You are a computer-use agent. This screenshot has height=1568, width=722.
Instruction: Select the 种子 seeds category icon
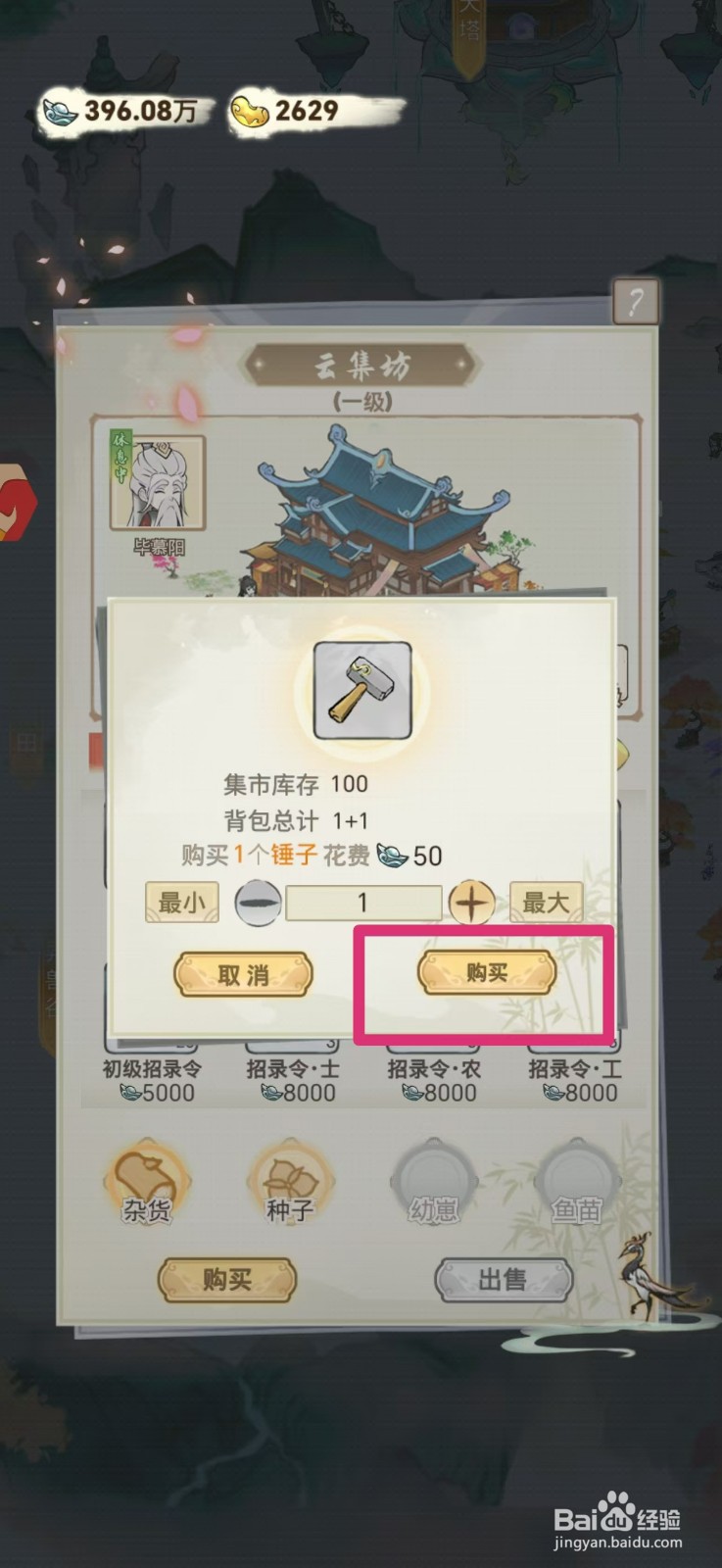coord(290,1181)
